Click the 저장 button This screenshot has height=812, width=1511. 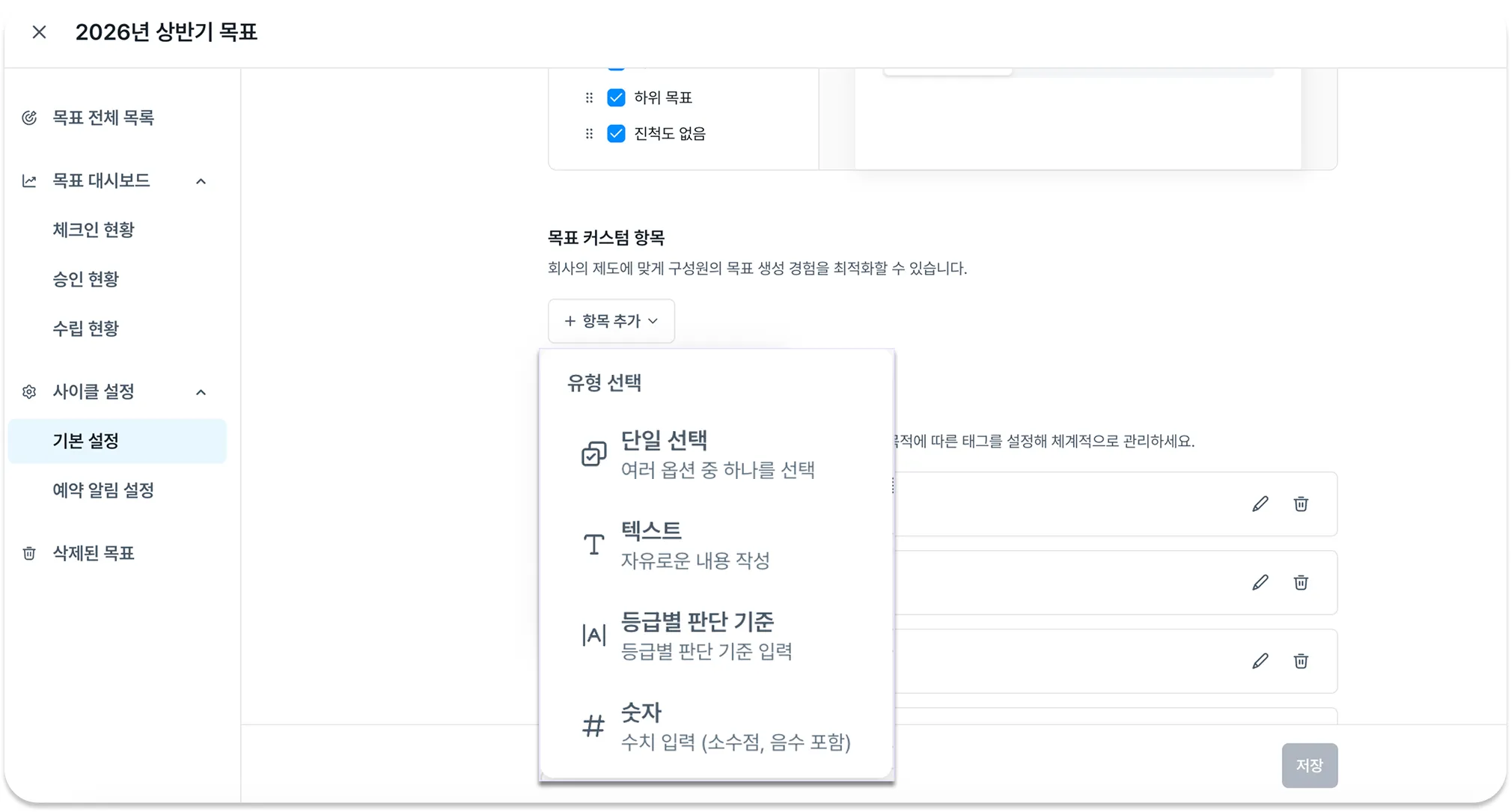point(1309,765)
